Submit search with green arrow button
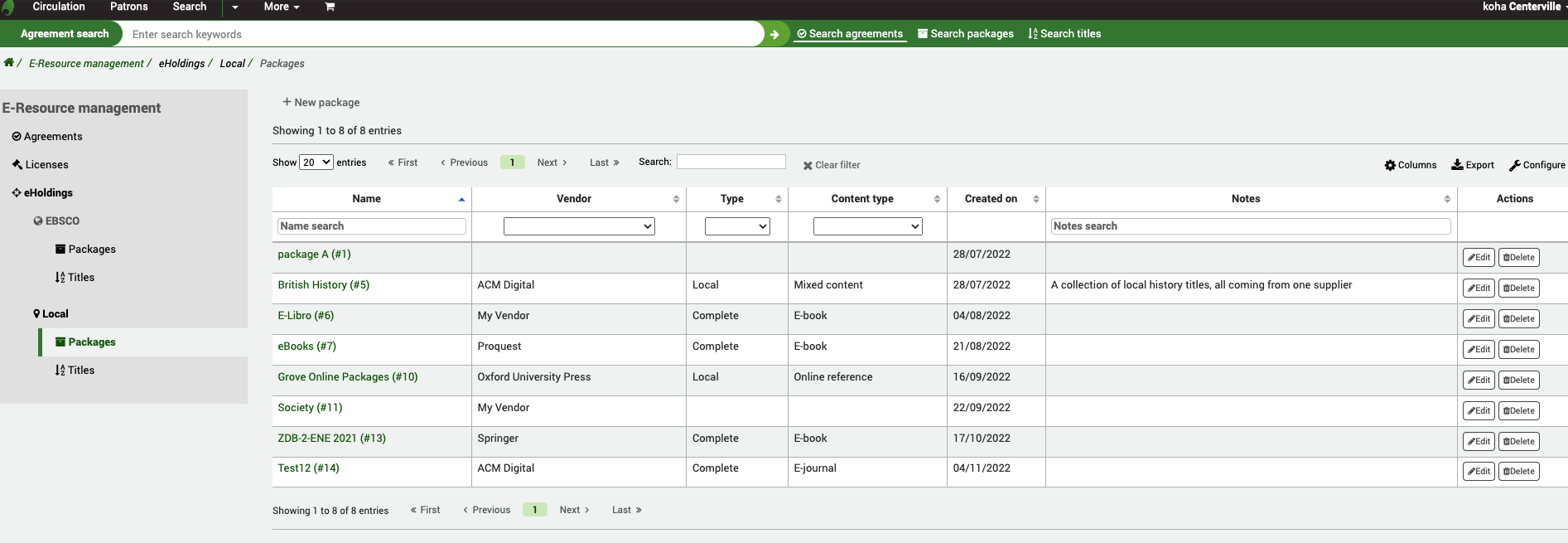Image resolution: width=1568 pixels, height=543 pixels. (x=774, y=34)
